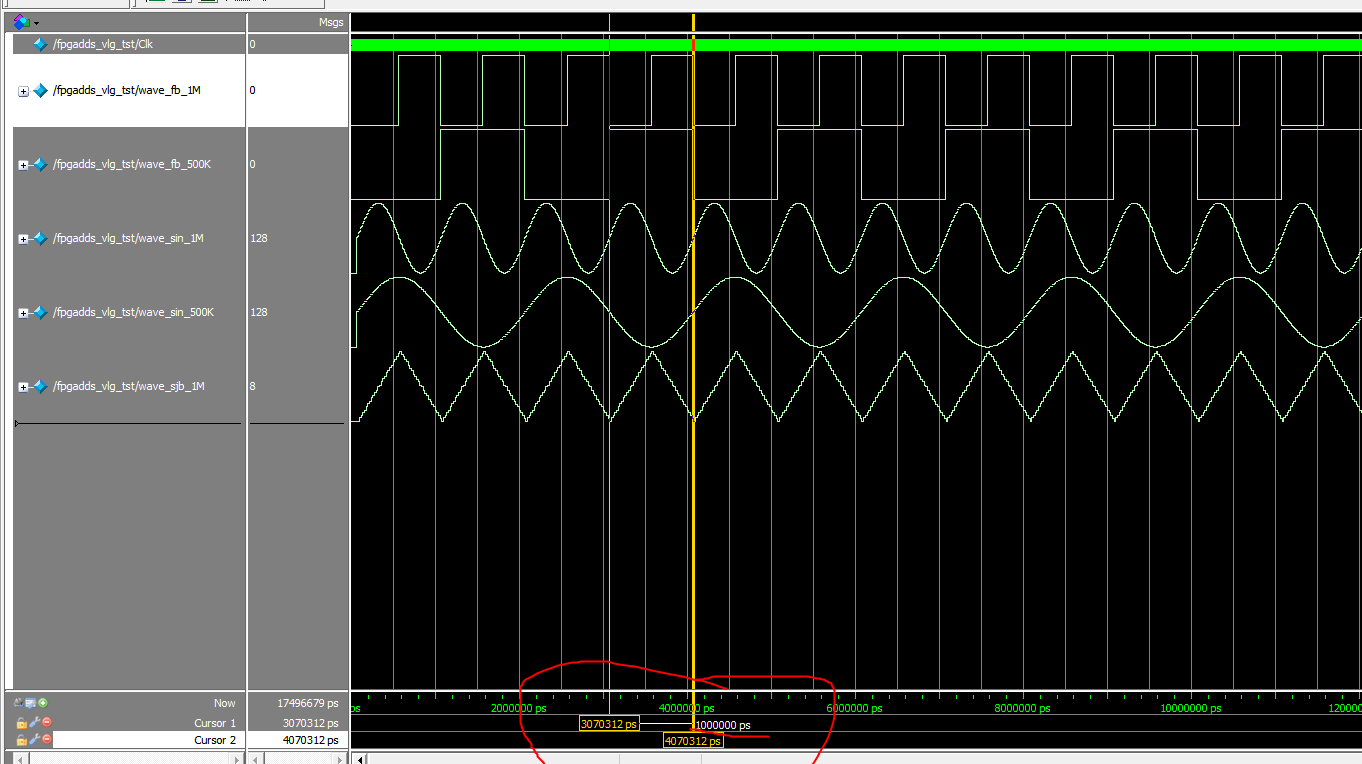Click the wrench icon for Cursor 1
This screenshot has height=764, width=1362.
point(33,723)
